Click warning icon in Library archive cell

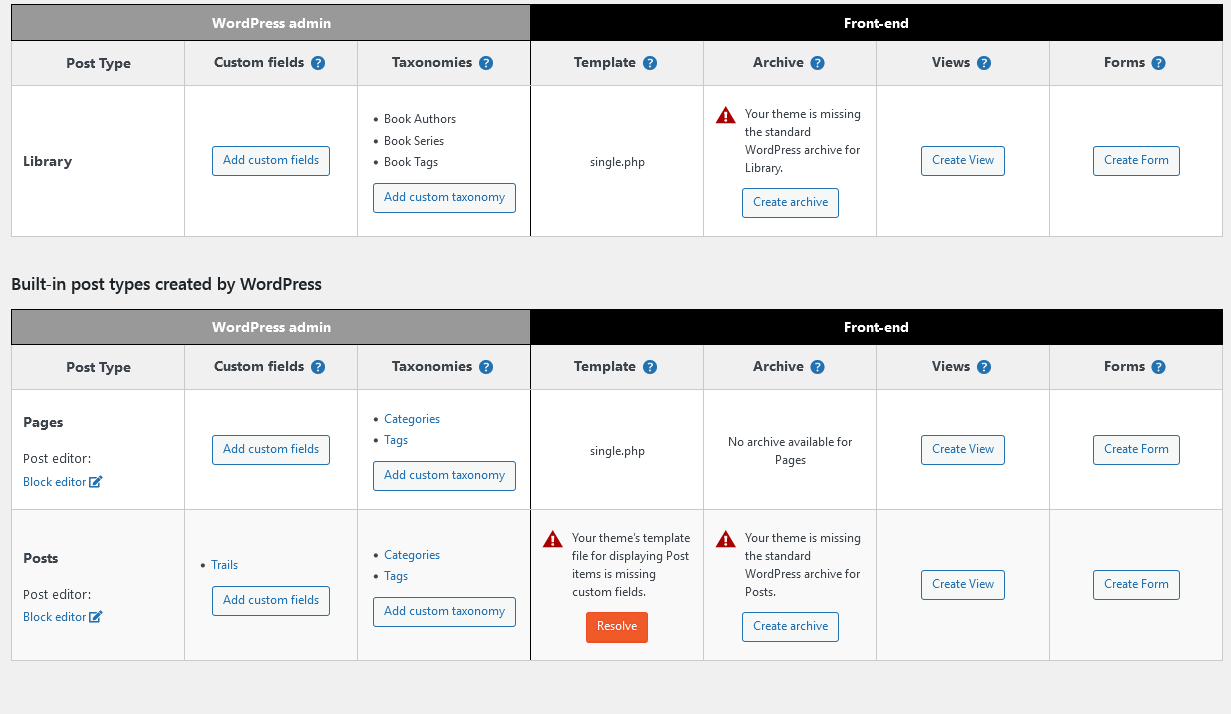[x=726, y=115]
